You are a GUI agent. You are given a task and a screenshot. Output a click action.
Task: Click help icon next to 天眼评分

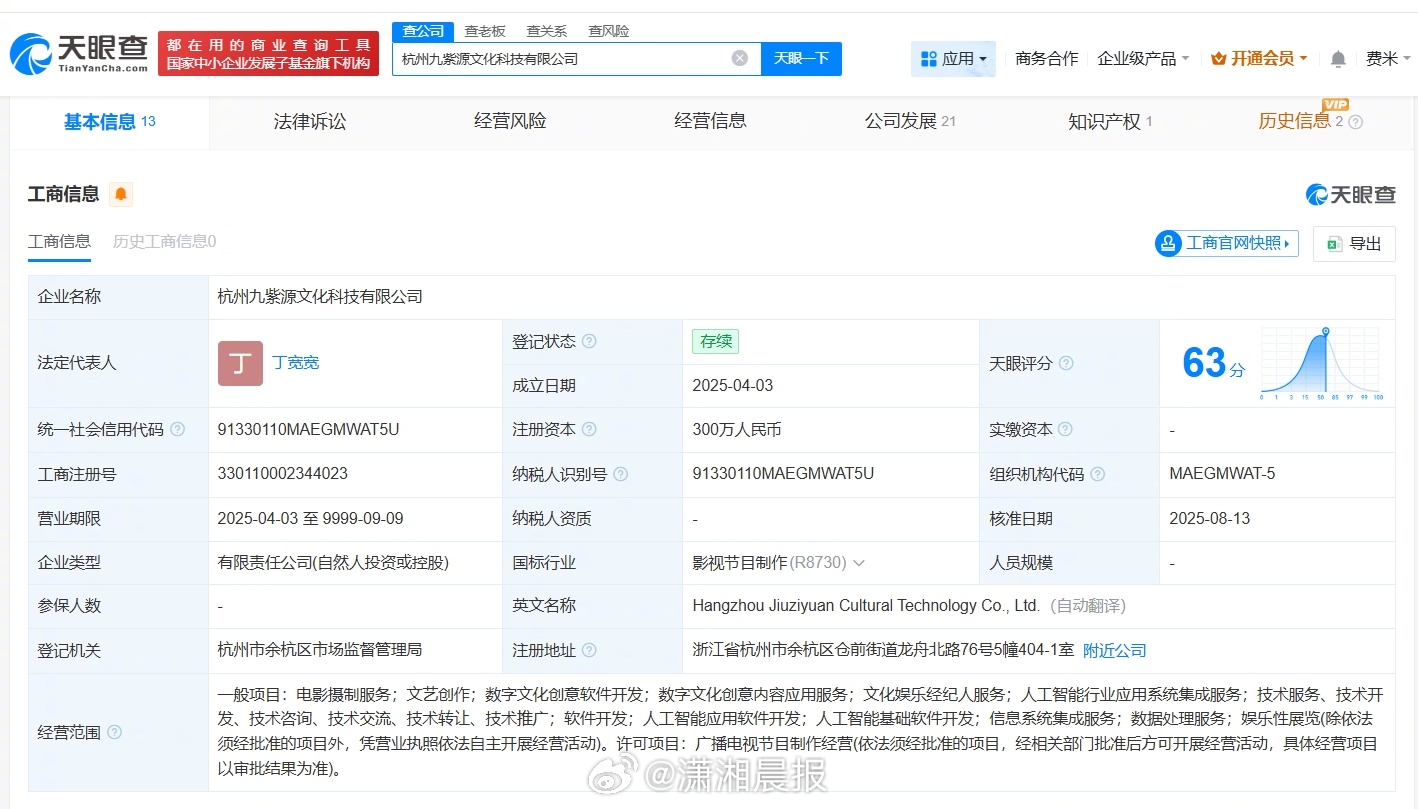coord(1066,363)
